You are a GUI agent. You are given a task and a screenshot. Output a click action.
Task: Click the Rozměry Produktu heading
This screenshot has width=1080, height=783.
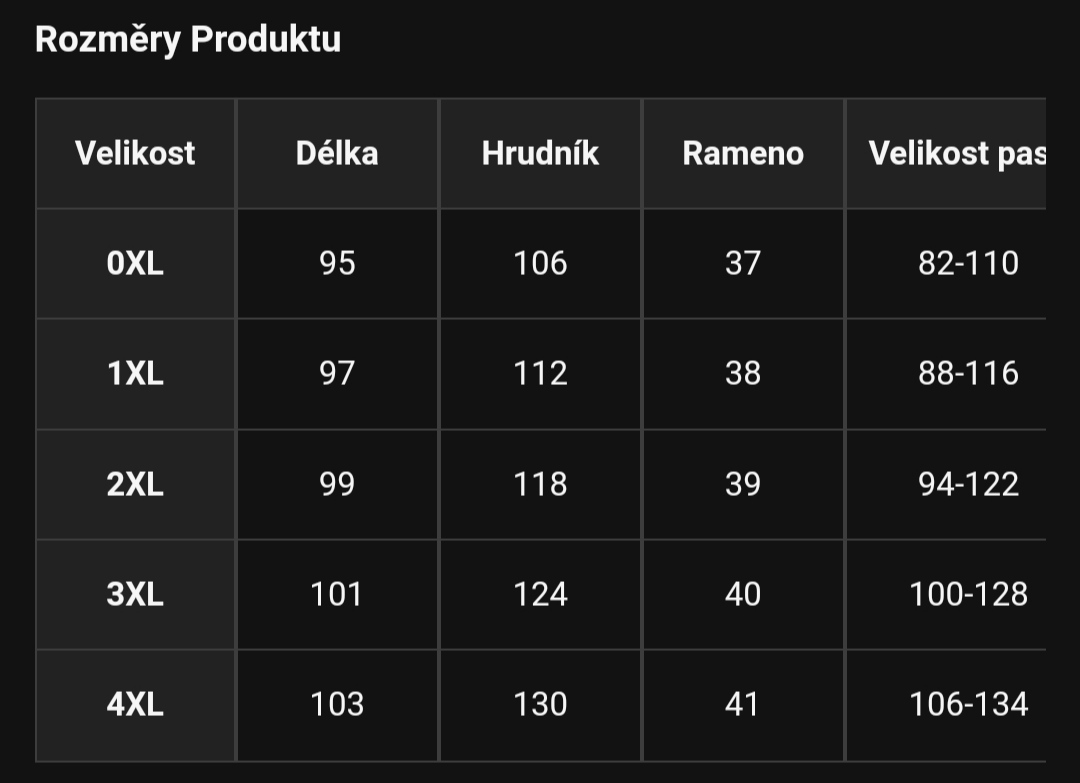coord(187,39)
